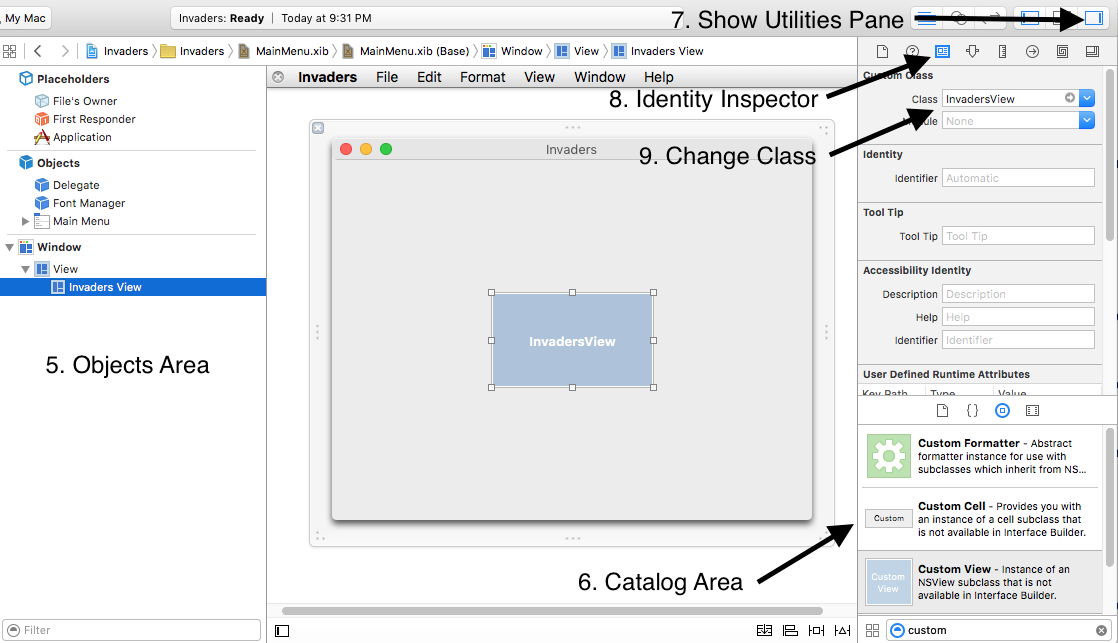Screen dimensions: 1118x643
Task: Open the Format menu
Action: tap(483, 77)
